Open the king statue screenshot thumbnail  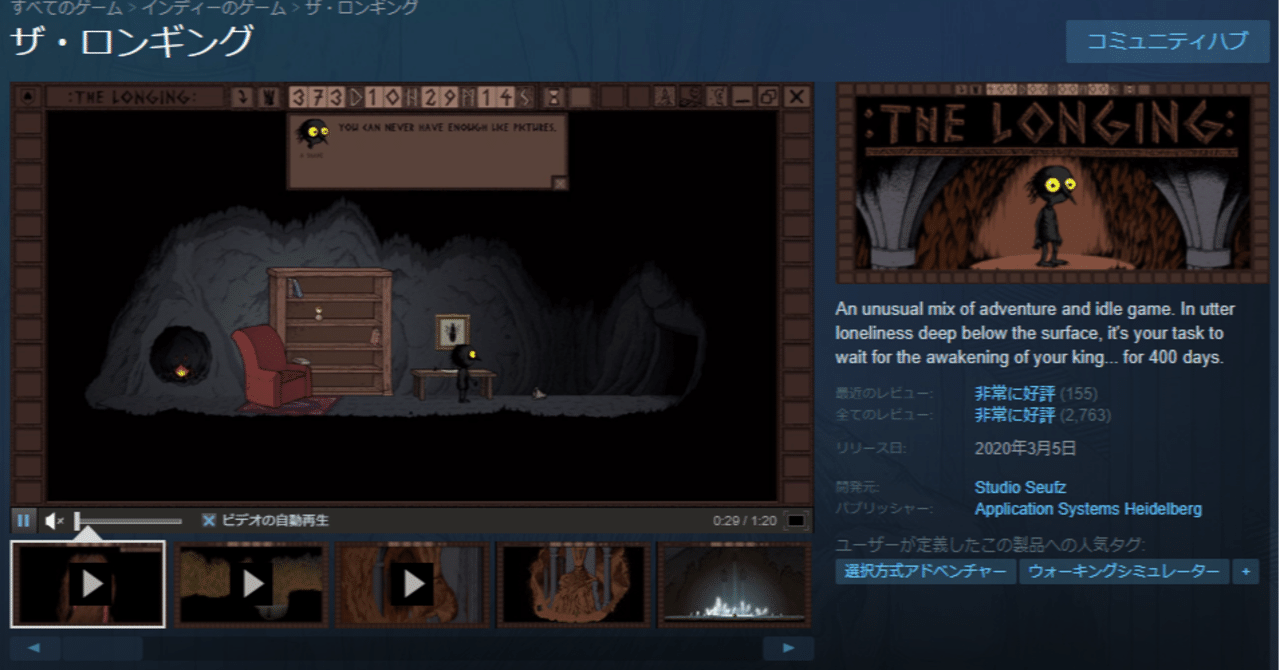[573, 584]
